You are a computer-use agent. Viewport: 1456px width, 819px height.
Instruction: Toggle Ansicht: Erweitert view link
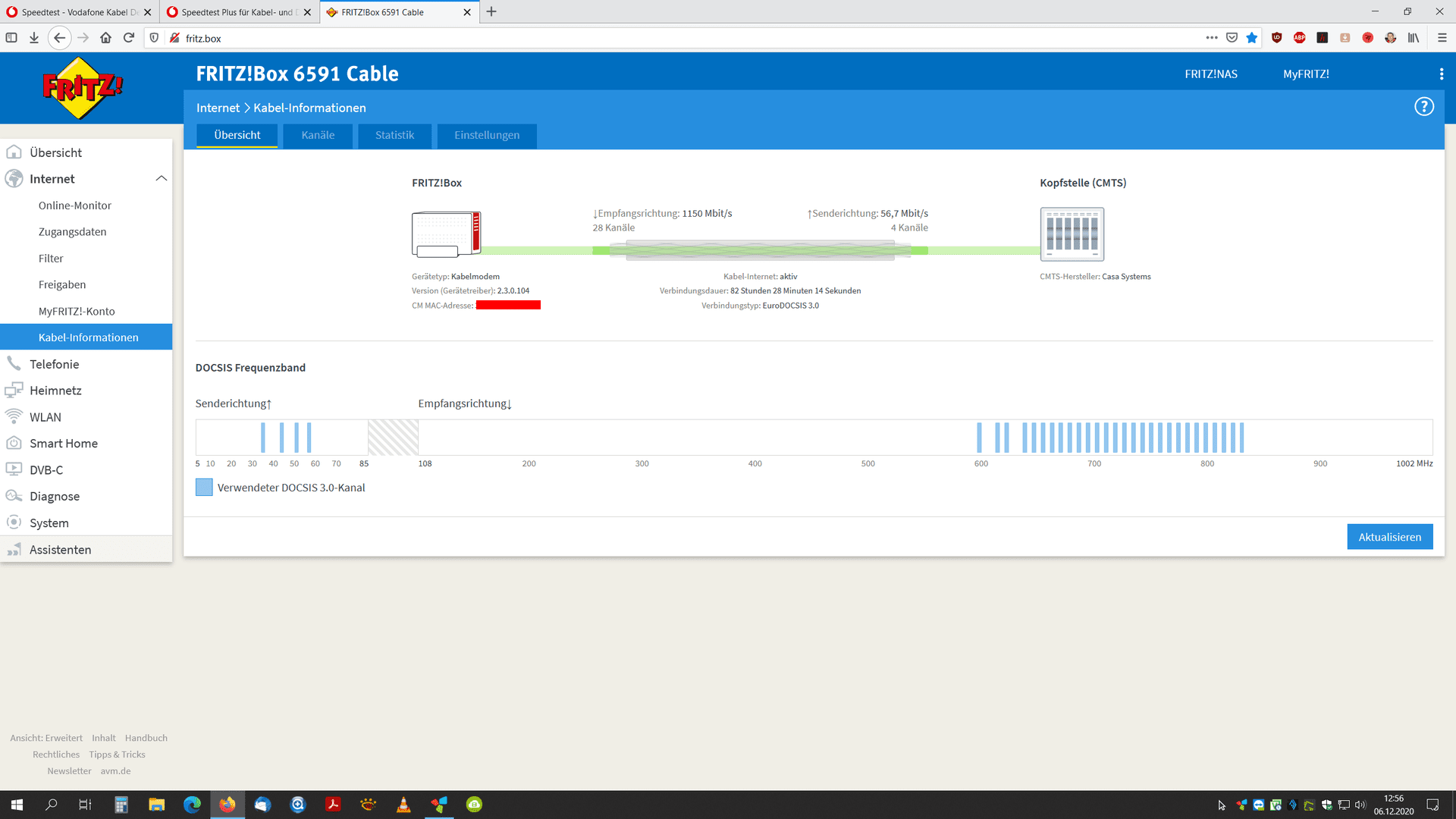click(46, 738)
